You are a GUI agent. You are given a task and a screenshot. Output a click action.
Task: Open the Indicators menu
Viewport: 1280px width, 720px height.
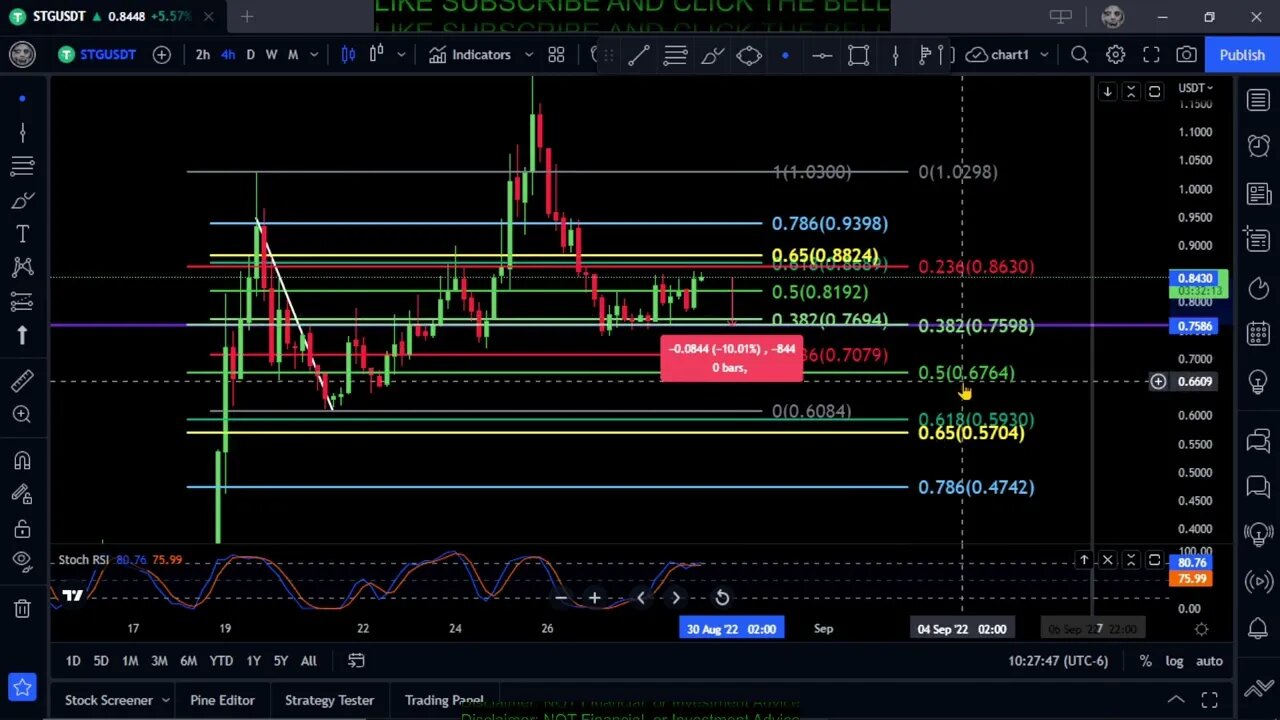(470, 55)
